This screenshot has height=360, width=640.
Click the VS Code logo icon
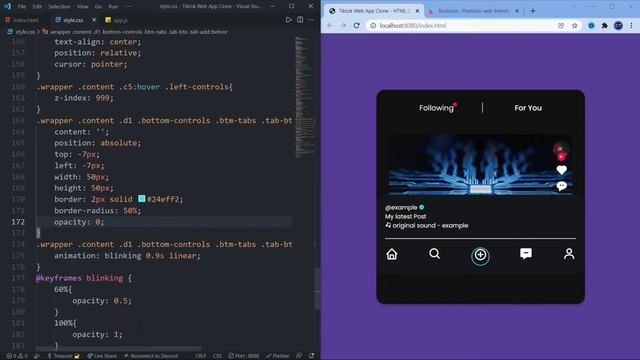[x=7, y=6]
